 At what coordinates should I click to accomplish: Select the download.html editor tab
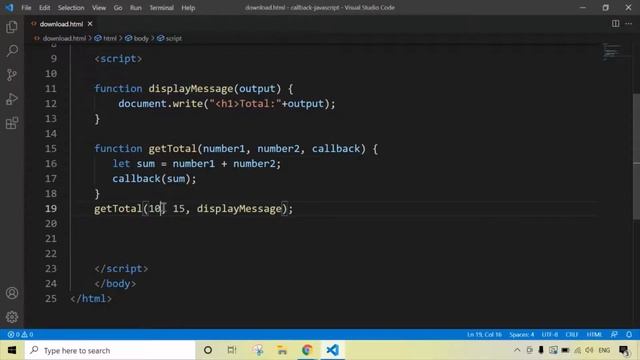click(61, 24)
